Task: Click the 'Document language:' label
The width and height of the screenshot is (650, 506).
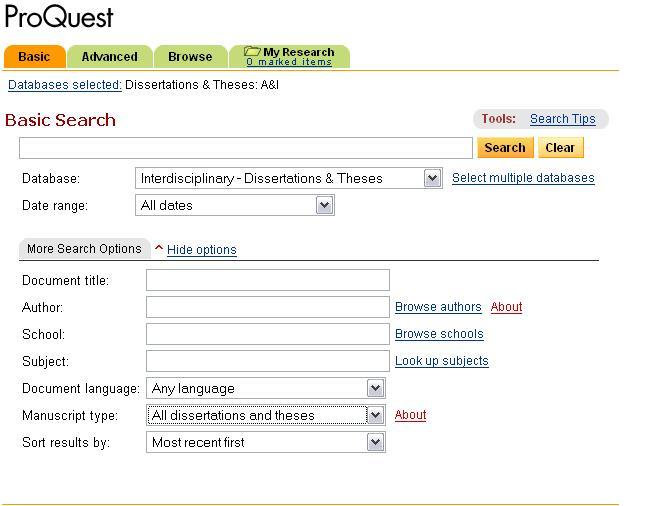Action: click(81, 389)
